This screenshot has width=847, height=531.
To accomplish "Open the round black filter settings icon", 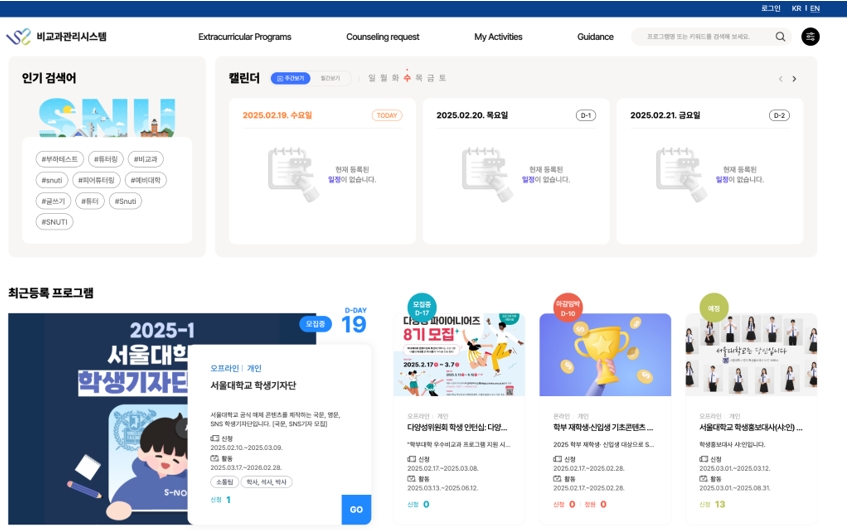I will pyautogui.click(x=810, y=37).
